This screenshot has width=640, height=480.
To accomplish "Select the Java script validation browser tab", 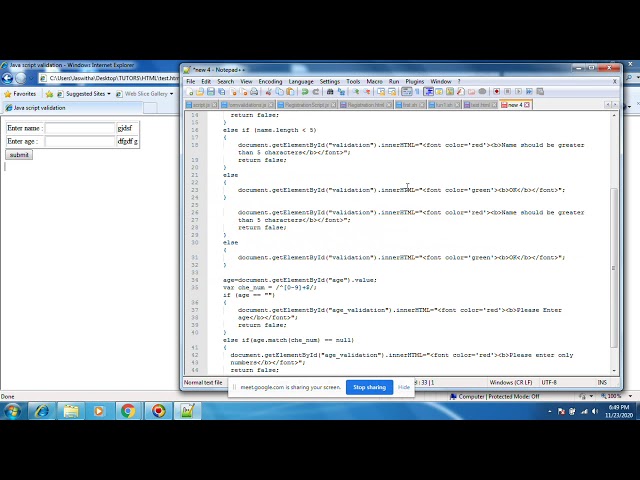I will click(x=73, y=108).
